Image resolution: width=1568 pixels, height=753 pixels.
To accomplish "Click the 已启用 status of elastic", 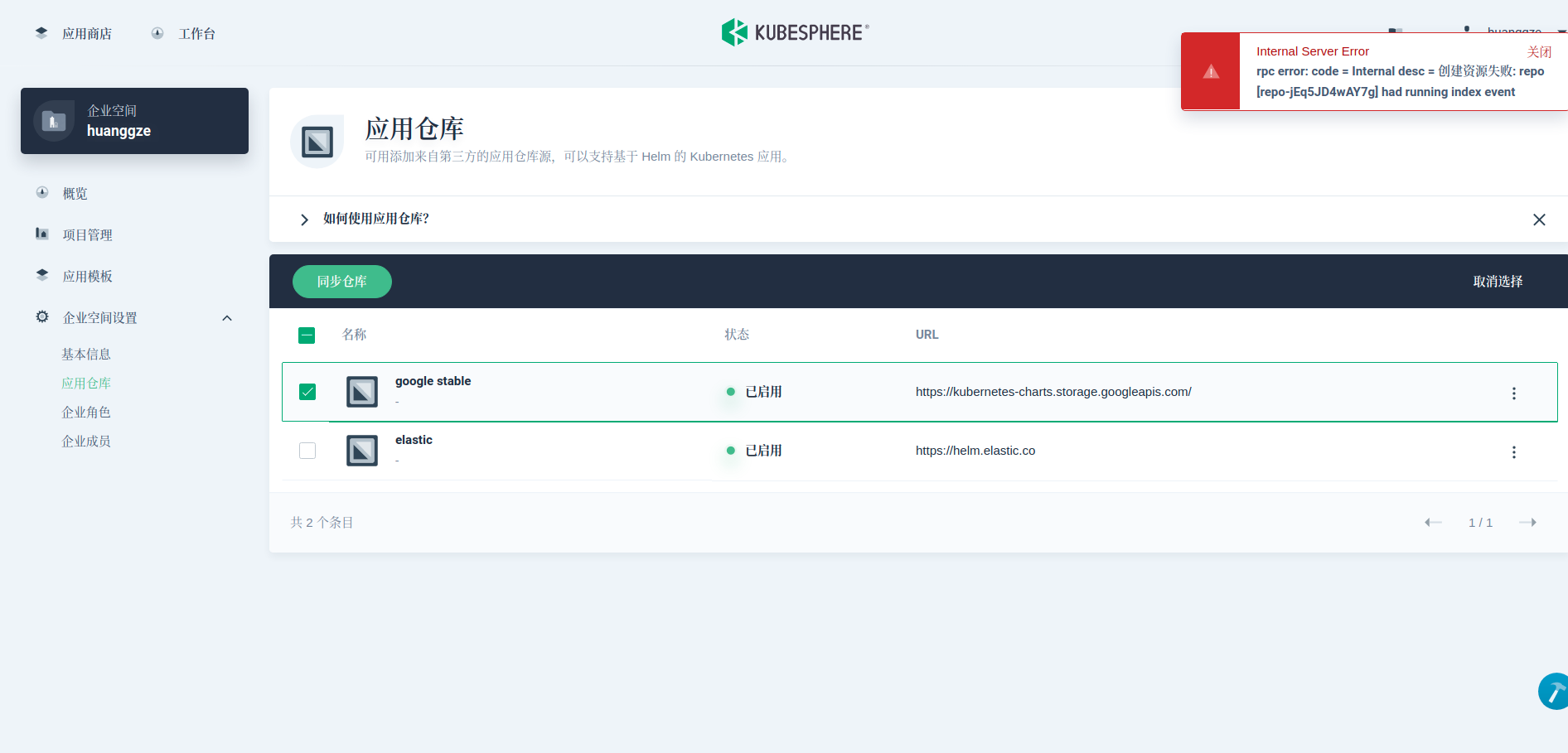I will pos(754,451).
